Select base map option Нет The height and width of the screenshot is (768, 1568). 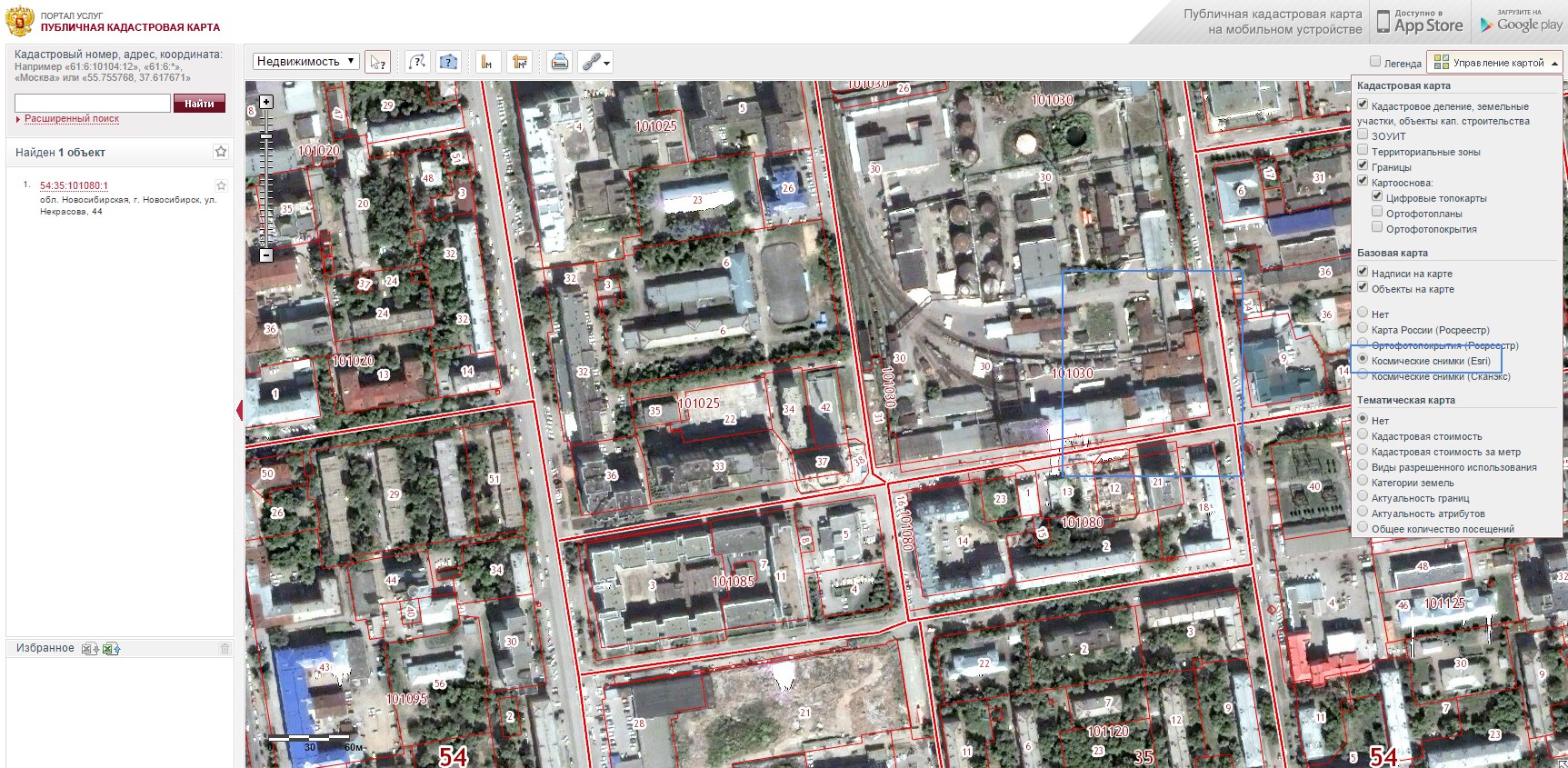pyautogui.click(x=1363, y=313)
